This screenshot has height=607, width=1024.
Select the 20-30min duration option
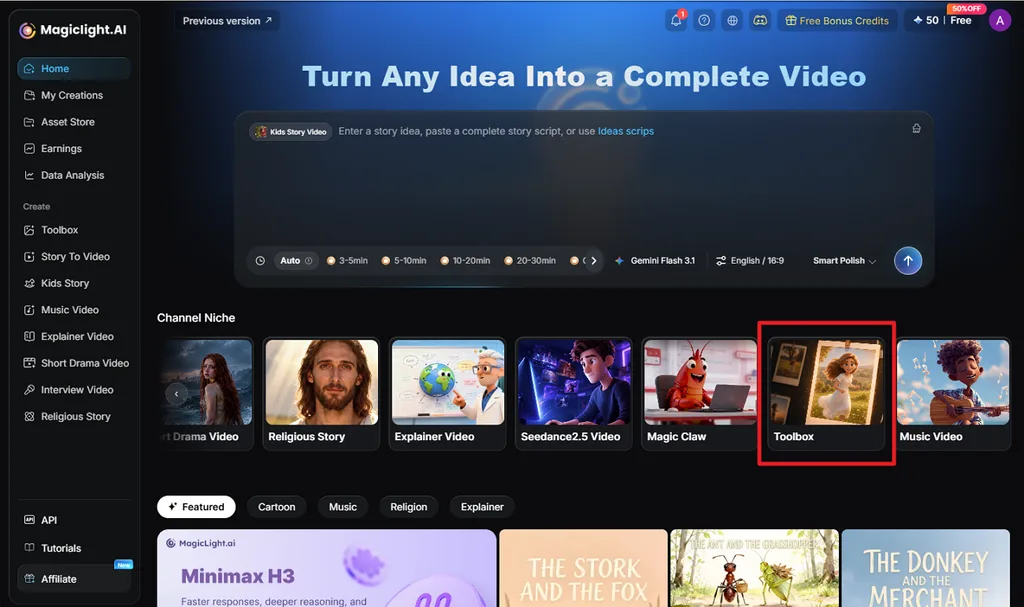(530, 261)
